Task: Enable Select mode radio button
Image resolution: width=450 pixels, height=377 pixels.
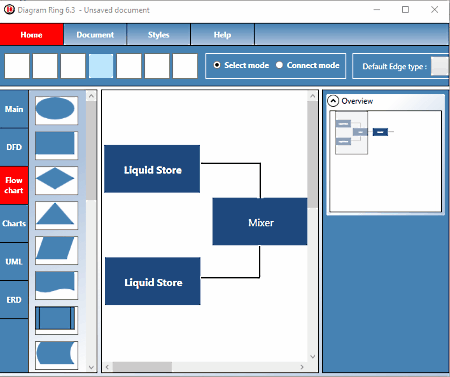Action: click(217, 65)
